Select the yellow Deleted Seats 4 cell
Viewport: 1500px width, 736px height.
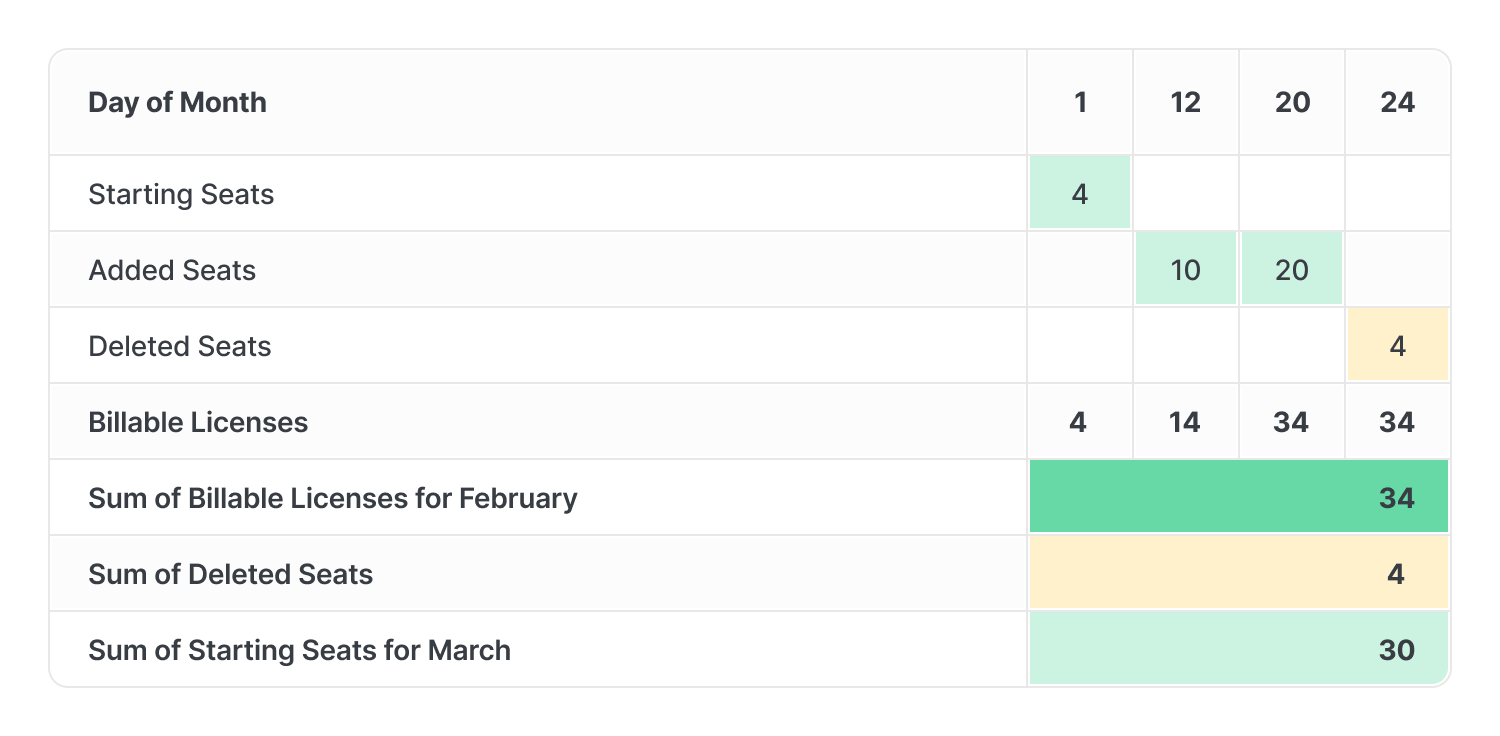point(1398,345)
